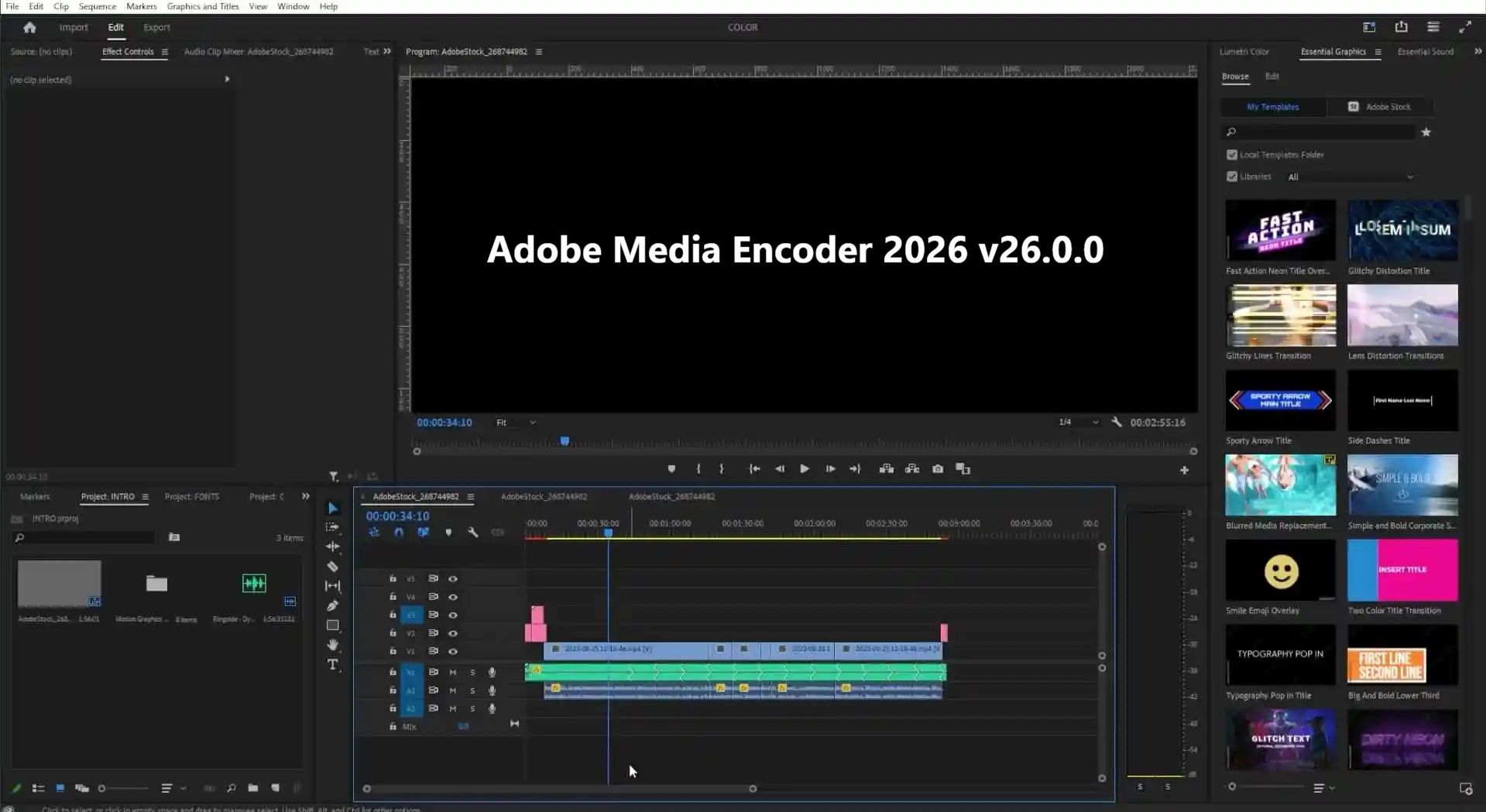Click the Export button in the header
The width and height of the screenshot is (1486, 812).
(x=156, y=27)
